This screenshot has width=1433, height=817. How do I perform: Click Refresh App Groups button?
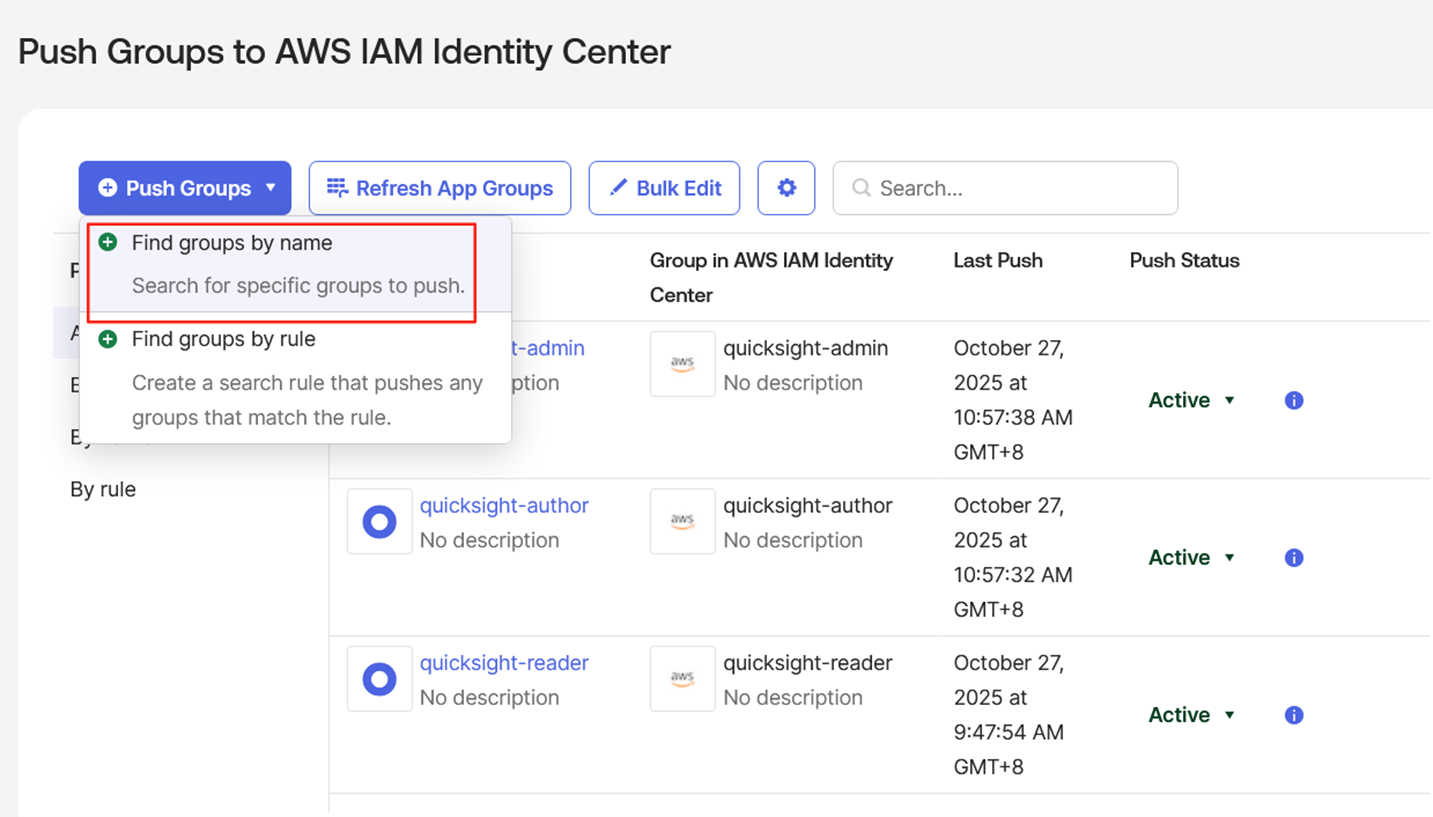point(440,188)
